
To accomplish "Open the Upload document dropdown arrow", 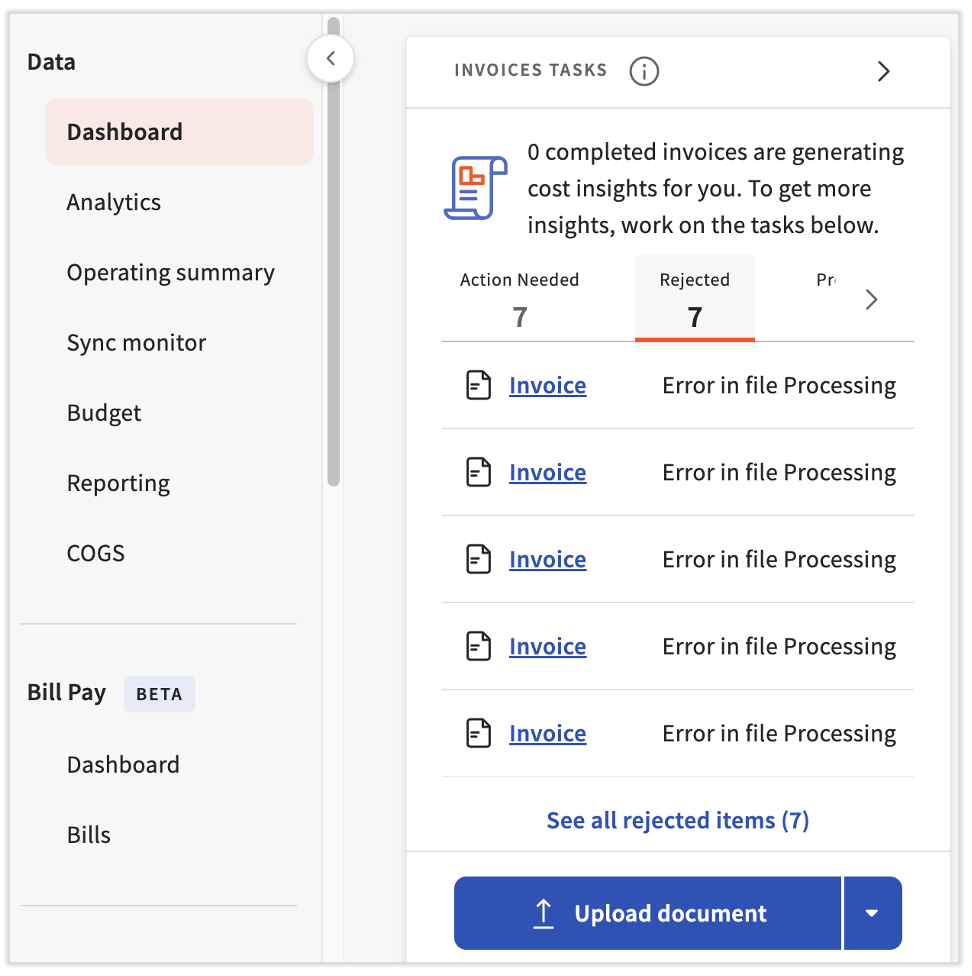I will 872,913.
